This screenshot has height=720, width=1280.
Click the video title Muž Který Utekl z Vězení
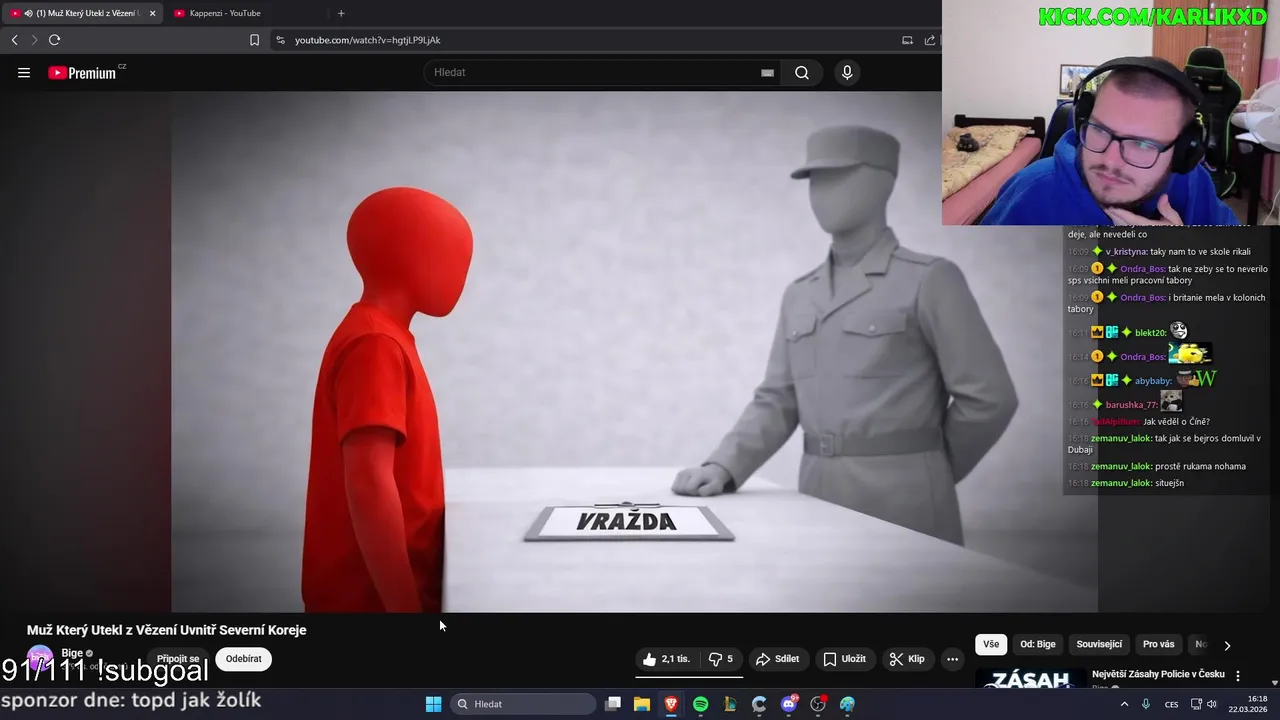point(166,630)
